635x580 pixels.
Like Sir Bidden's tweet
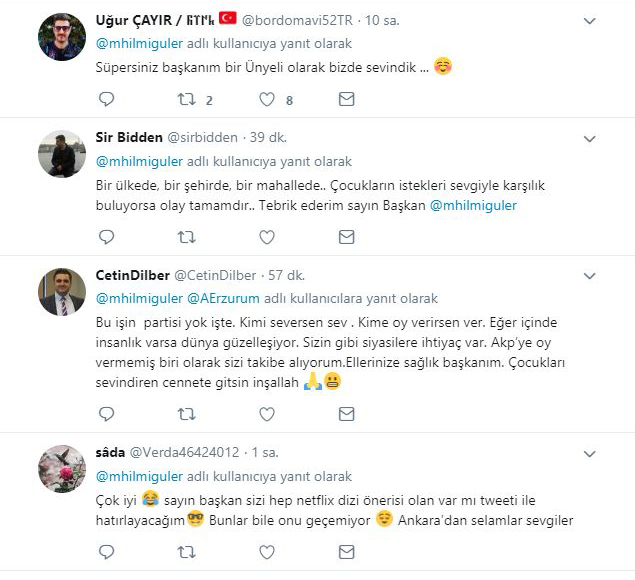pos(267,237)
